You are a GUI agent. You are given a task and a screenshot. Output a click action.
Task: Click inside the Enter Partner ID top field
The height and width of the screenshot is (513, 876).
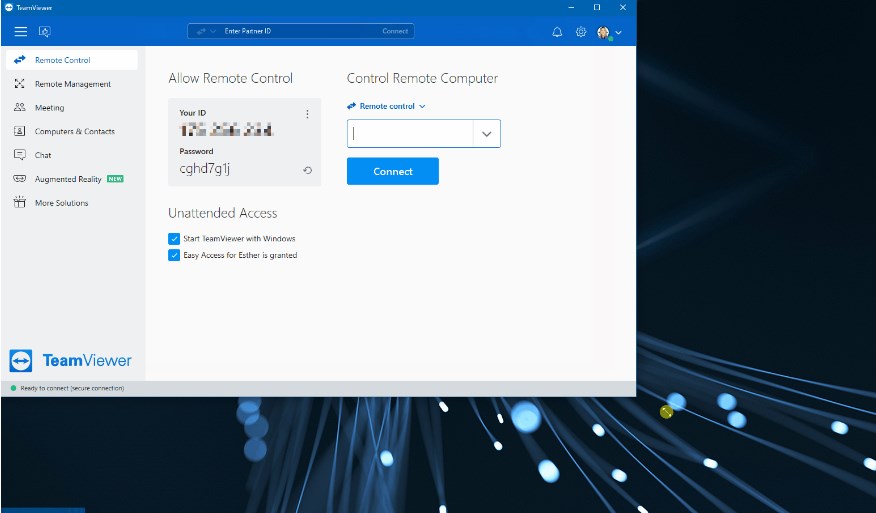(x=301, y=31)
